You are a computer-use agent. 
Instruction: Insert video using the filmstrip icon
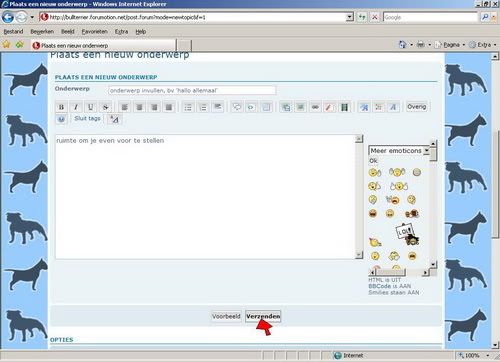(344, 107)
